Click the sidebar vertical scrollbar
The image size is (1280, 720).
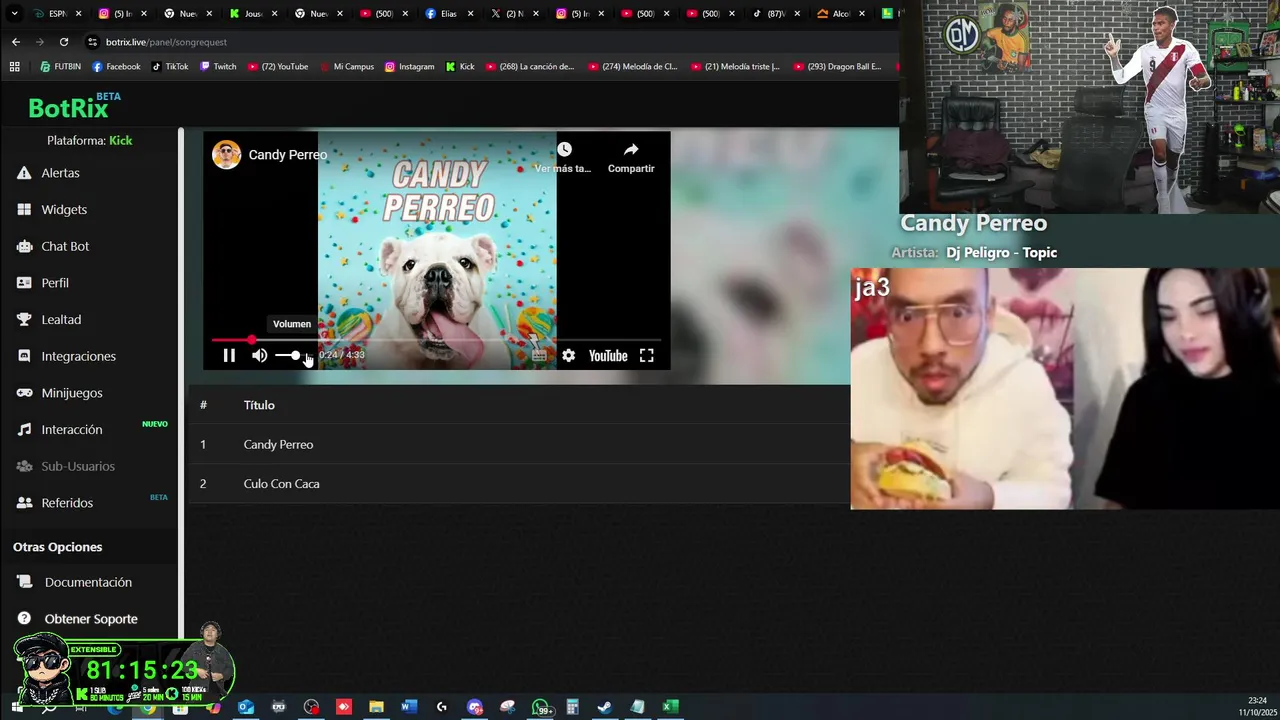[x=181, y=383]
